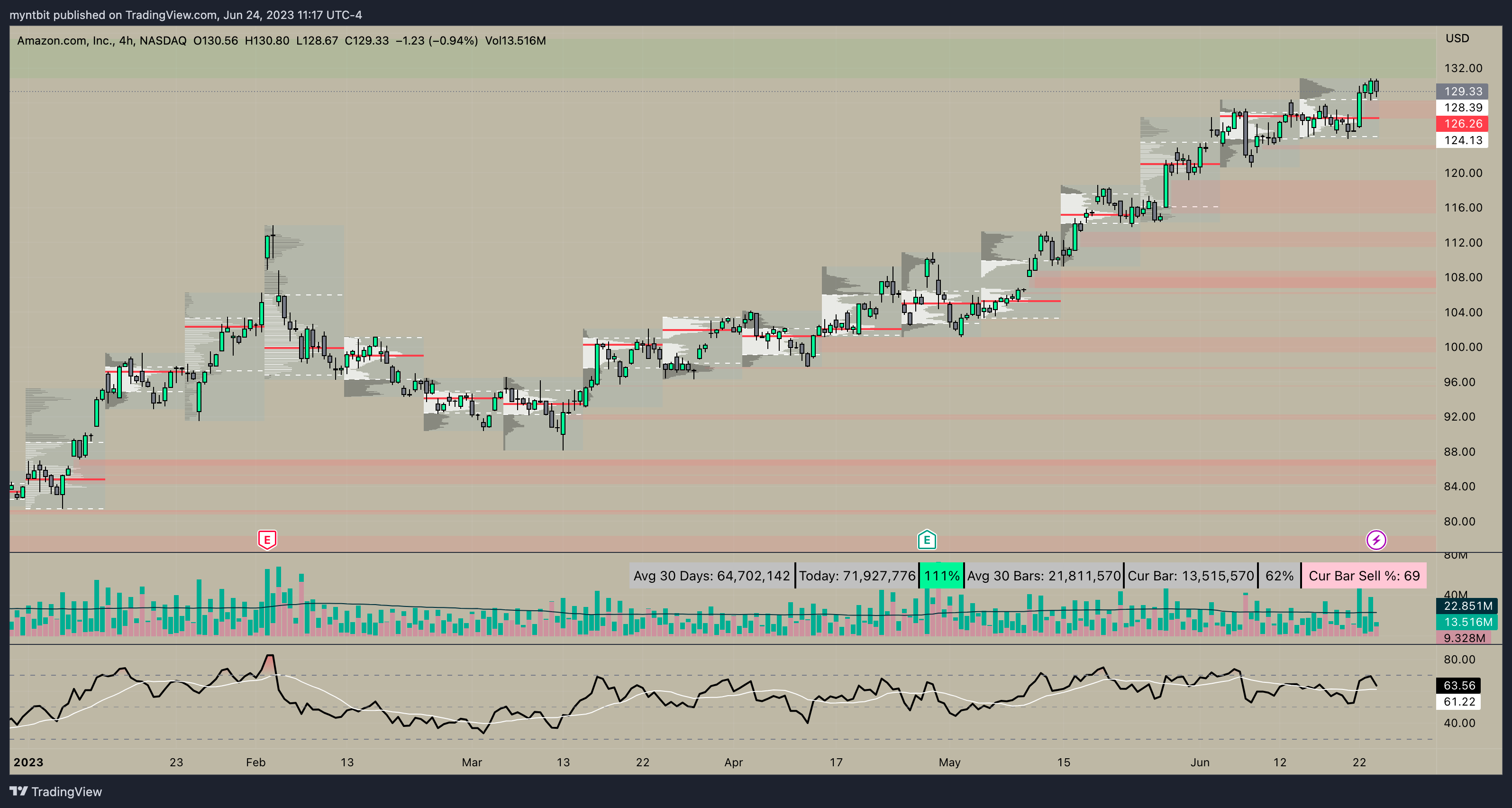Click the 132.00 price axis tick

pyautogui.click(x=1463, y=68)
